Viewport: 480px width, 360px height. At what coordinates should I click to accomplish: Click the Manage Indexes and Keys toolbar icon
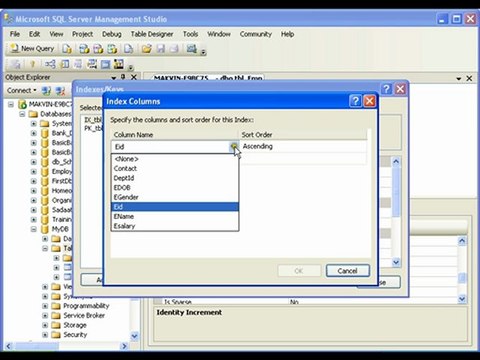click(65, 64)
